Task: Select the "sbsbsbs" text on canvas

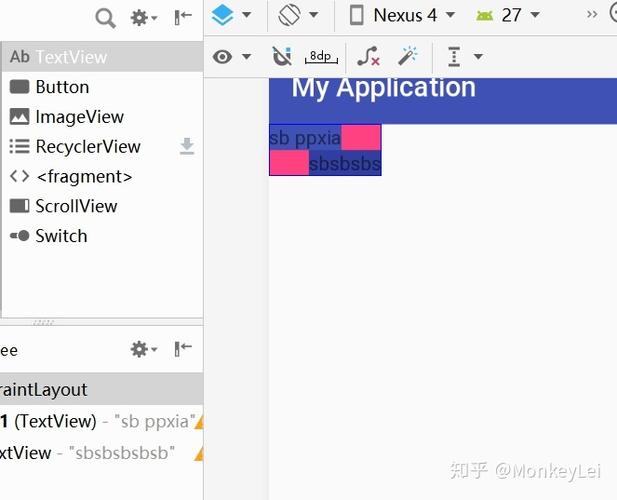Action: tap(345, 163)
